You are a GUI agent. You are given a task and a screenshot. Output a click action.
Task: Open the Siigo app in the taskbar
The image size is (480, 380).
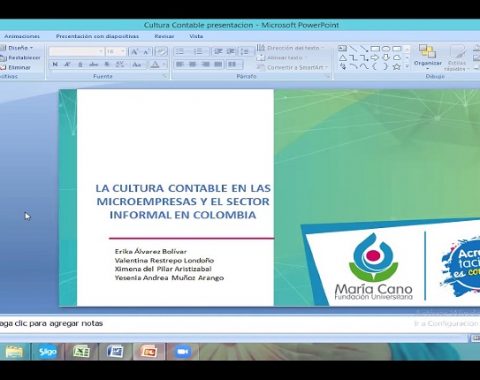(47, 352)
